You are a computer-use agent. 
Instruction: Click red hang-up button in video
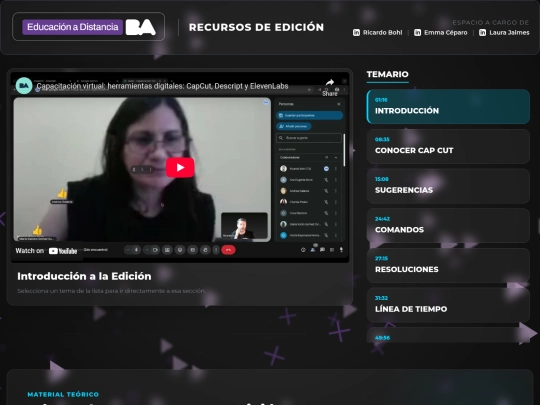coord(228,250)
